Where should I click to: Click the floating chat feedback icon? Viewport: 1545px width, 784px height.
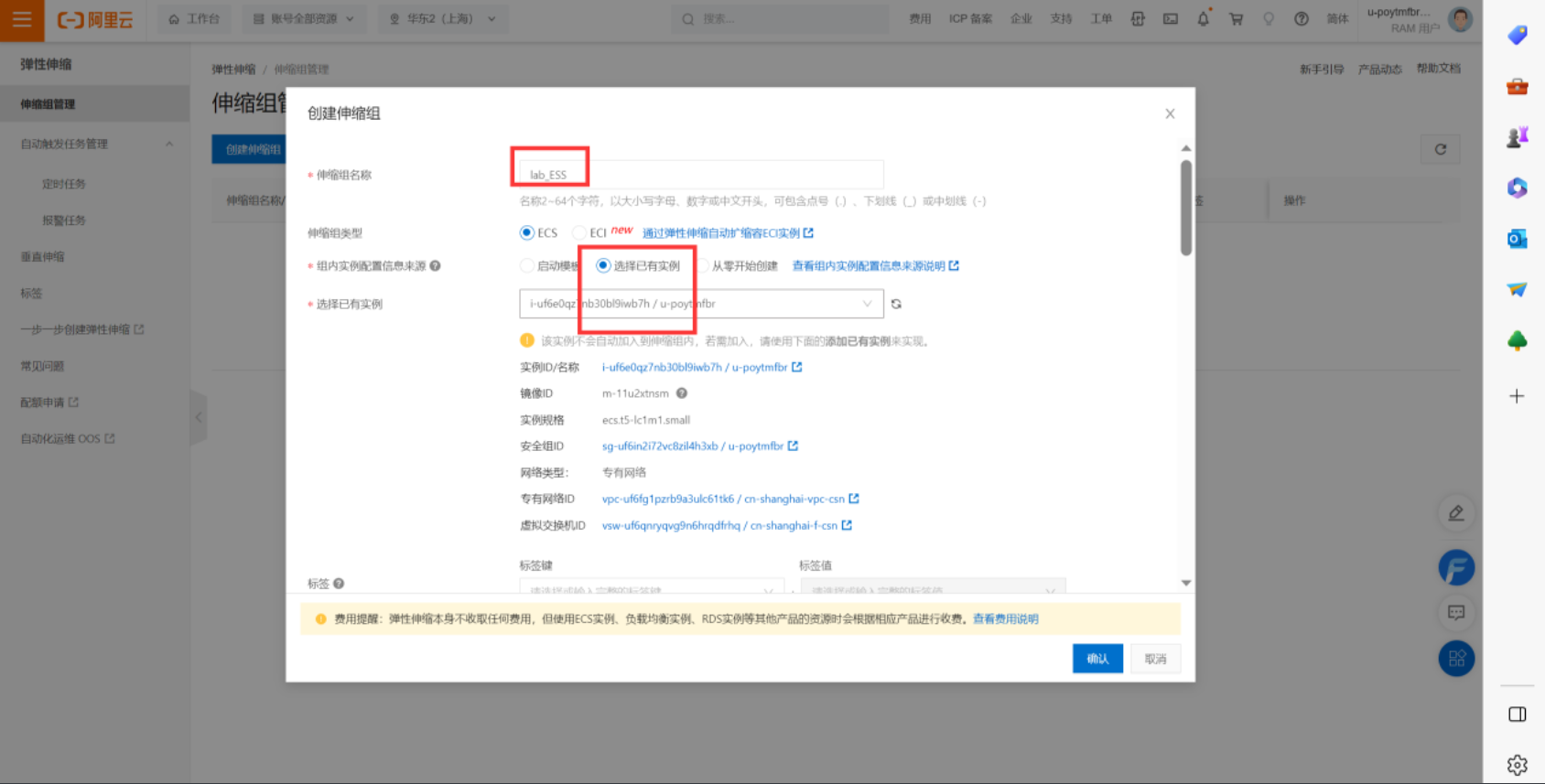pos(1456,612)
